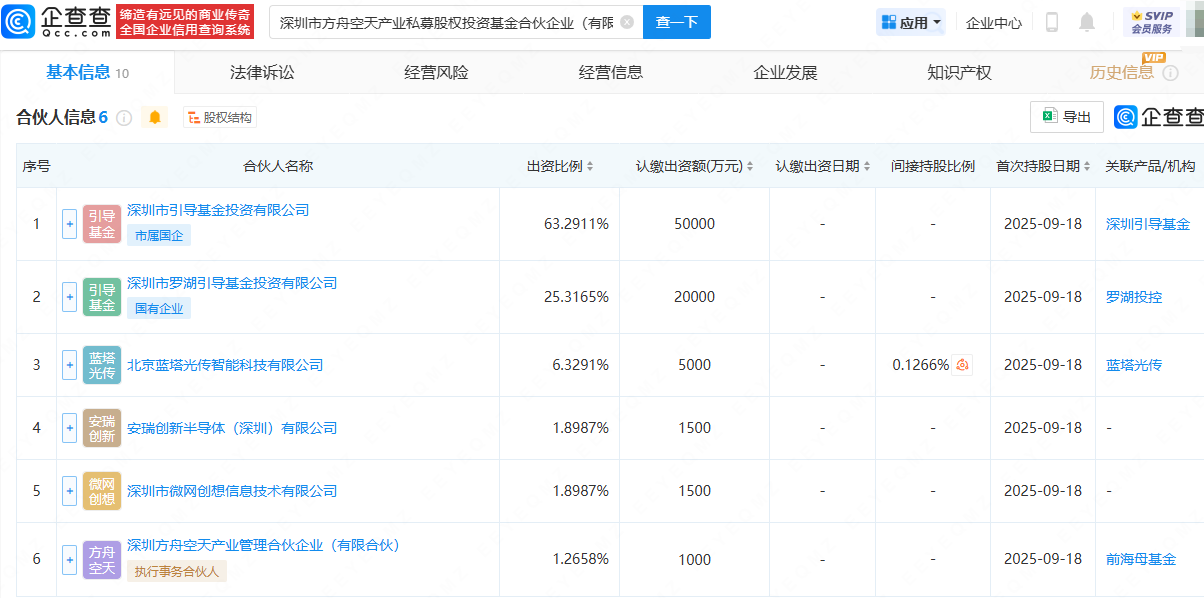Open notifications via the gray header bell

click(1087, 22)
